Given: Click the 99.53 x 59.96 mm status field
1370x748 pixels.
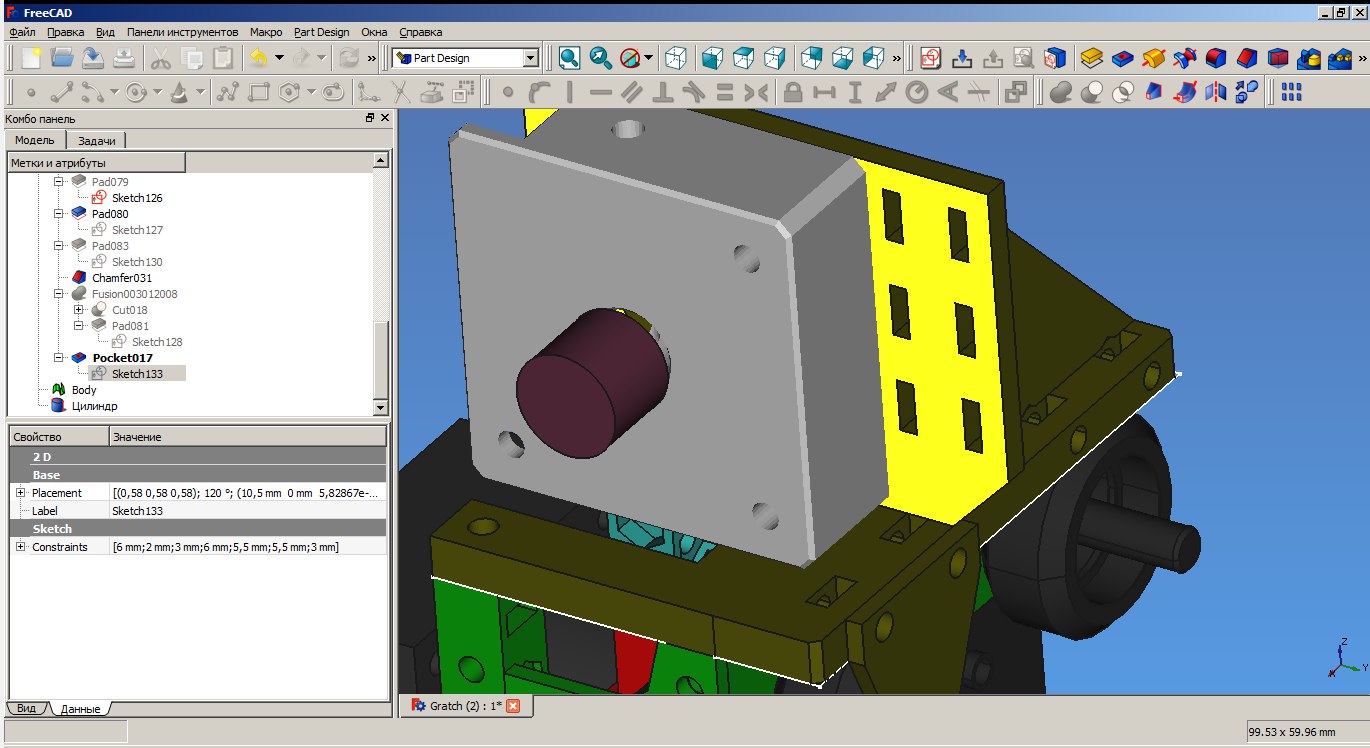Looking at the screenshot, I should [x=1306, y=732].
